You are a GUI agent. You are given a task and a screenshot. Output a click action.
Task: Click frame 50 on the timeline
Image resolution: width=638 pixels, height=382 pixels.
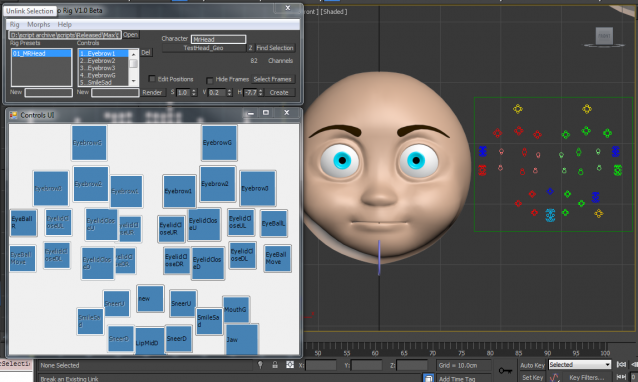pyautogui.click(x=318, y=353)
